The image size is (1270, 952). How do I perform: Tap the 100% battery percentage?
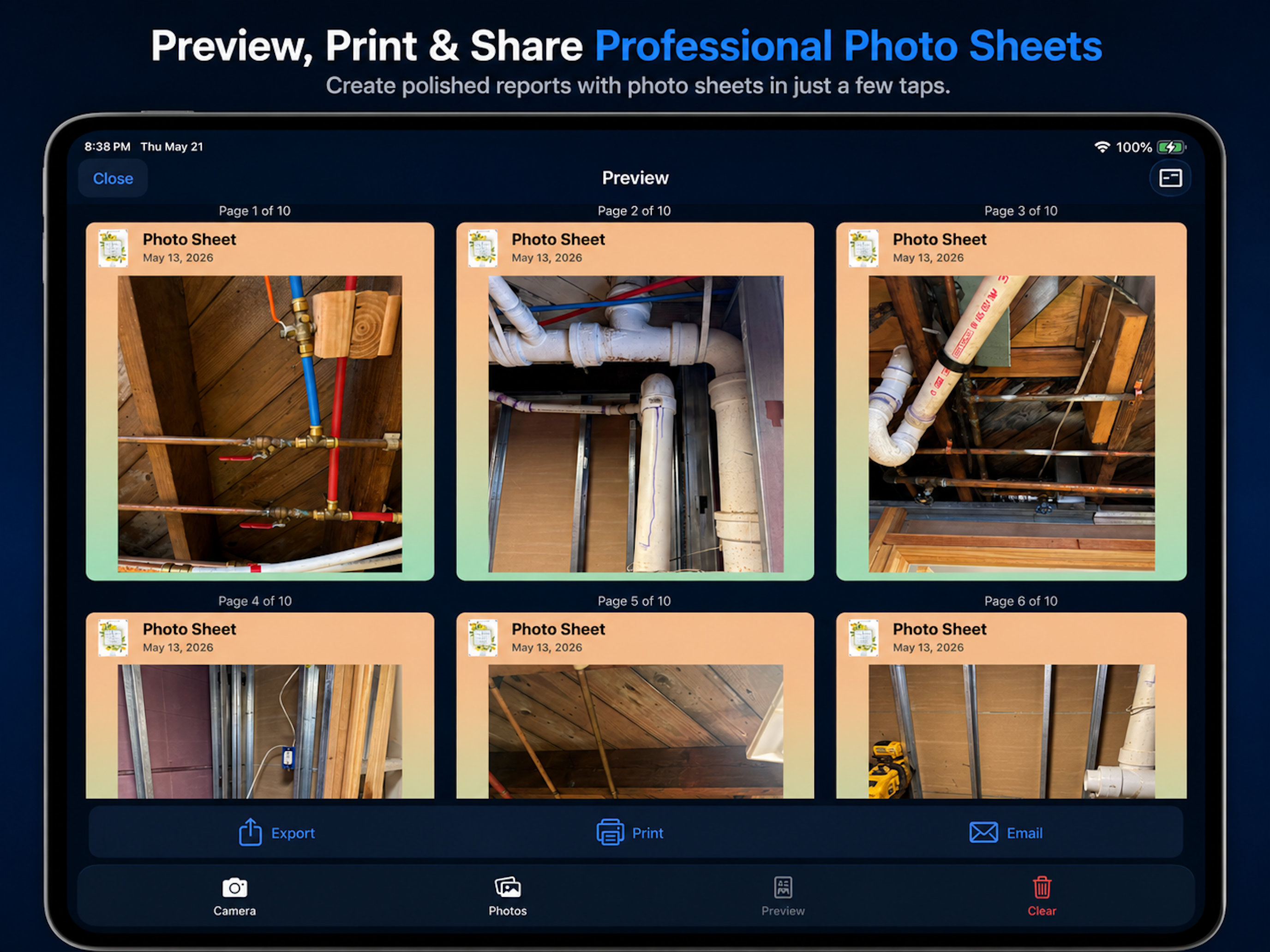1133,148
